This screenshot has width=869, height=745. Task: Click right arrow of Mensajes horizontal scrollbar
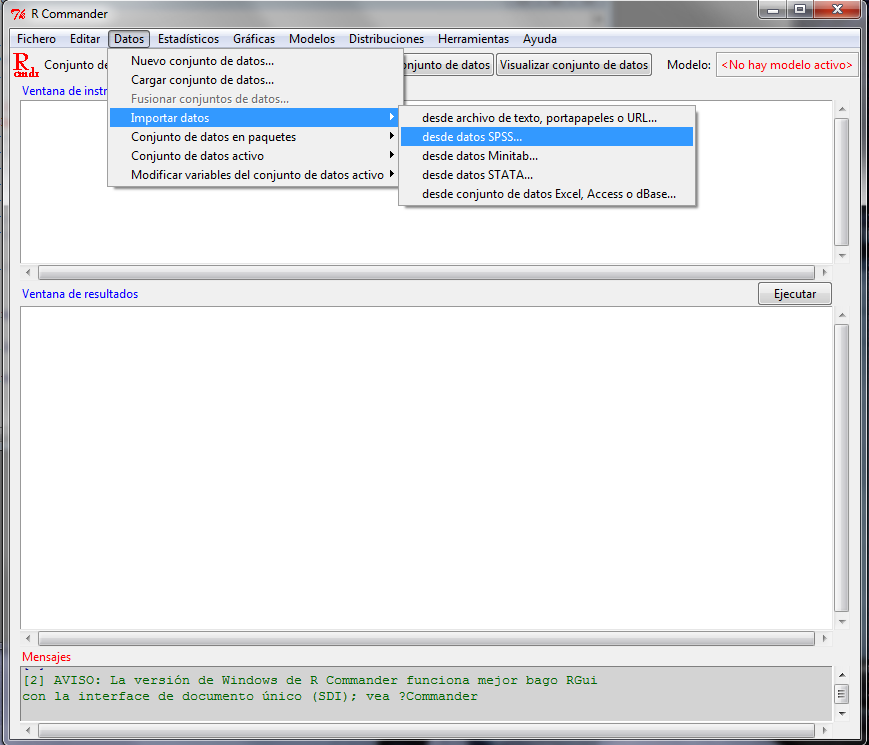(825, 730)
